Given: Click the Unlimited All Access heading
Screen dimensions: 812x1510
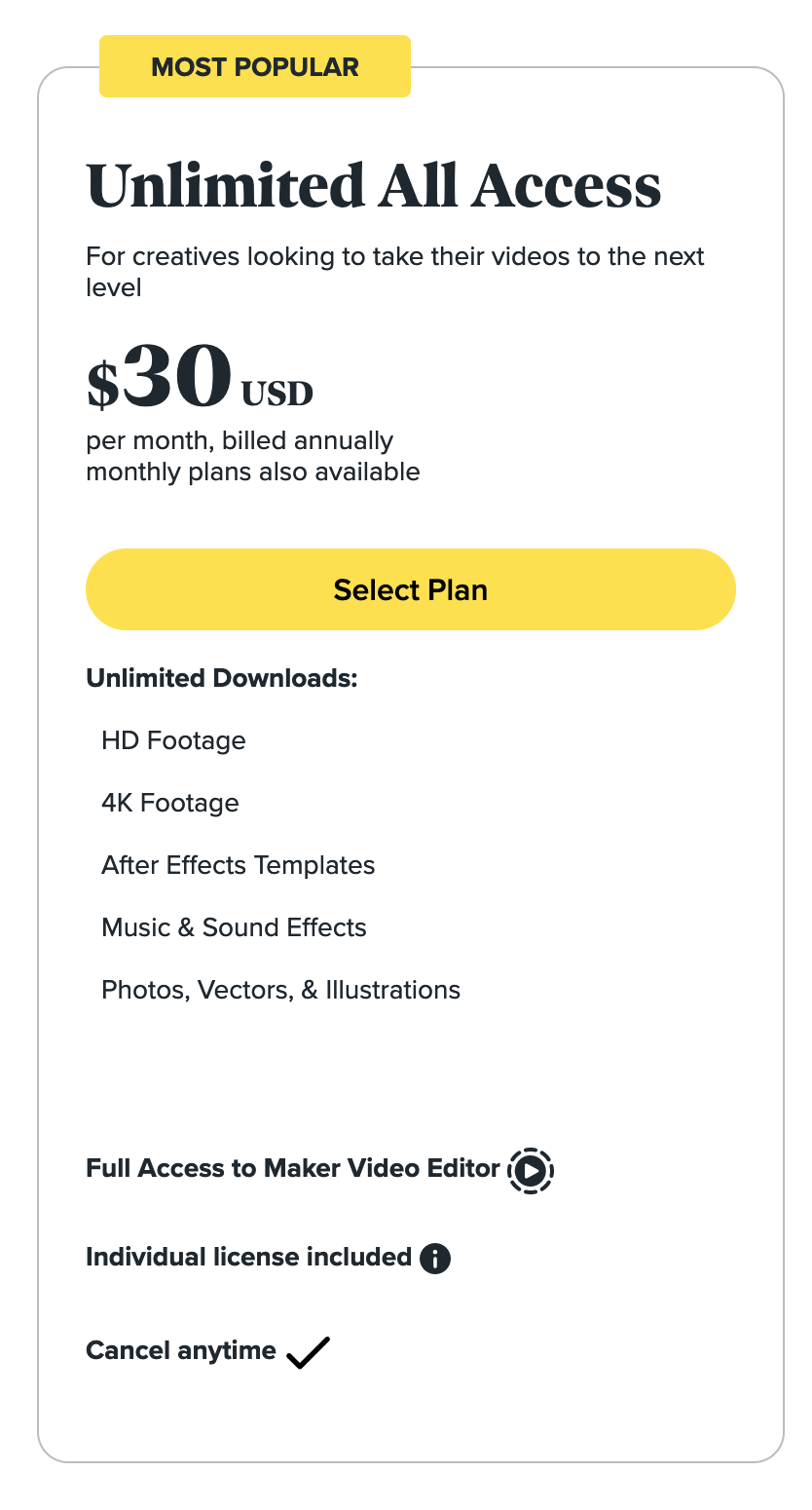Looking at the screenshot, I should 374,185.
